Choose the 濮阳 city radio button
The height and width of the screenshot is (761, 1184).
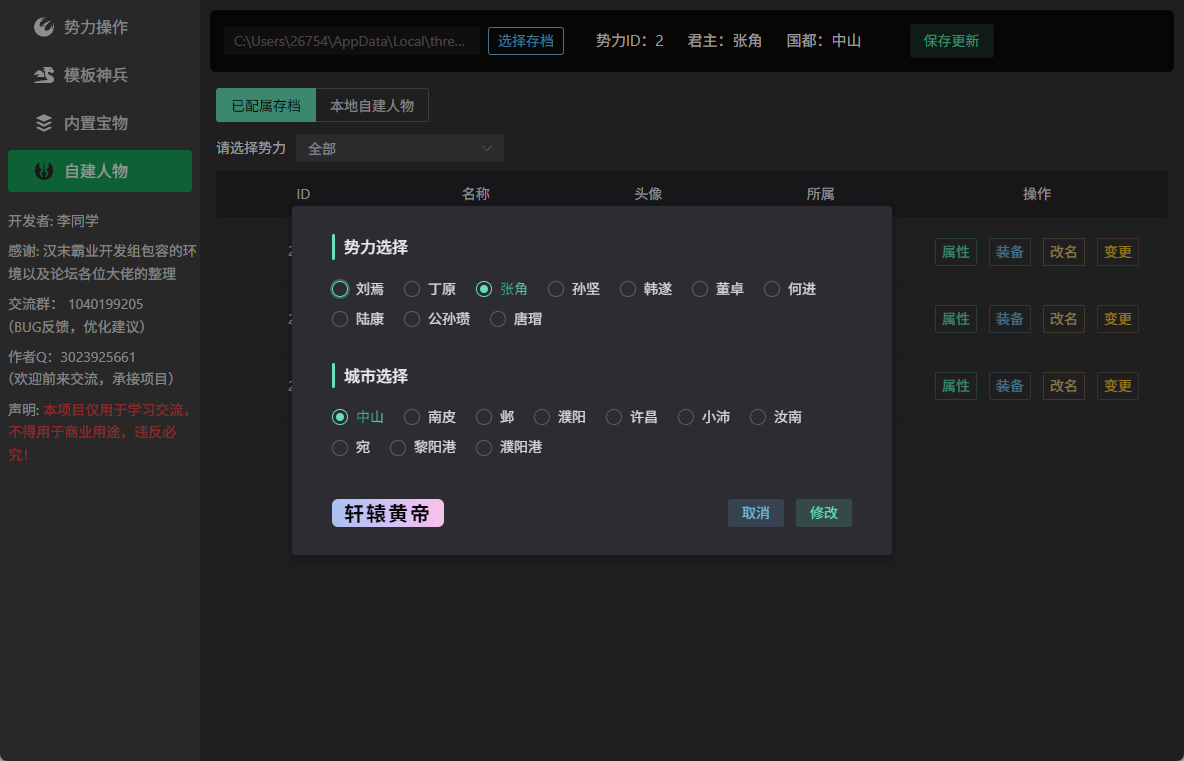[x=541, y=417]
